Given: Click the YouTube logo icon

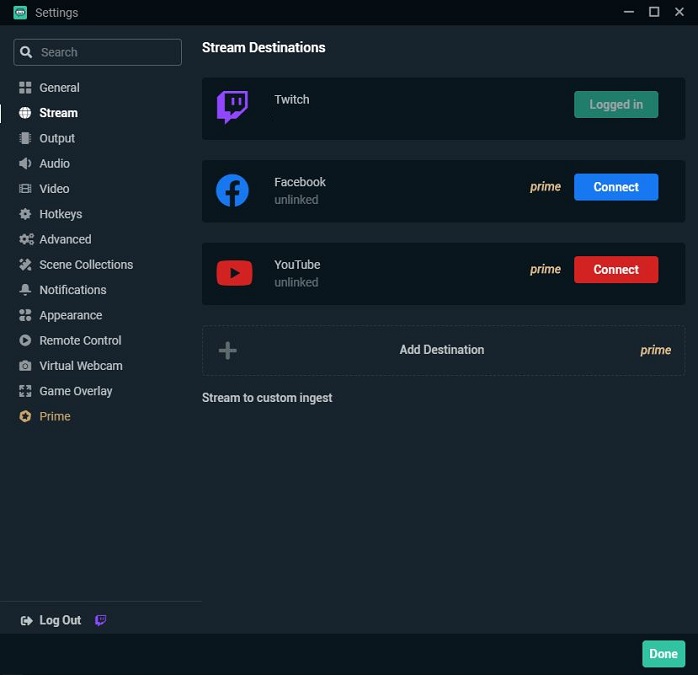Looking at the screenshot, I should [x=235, y=273].
